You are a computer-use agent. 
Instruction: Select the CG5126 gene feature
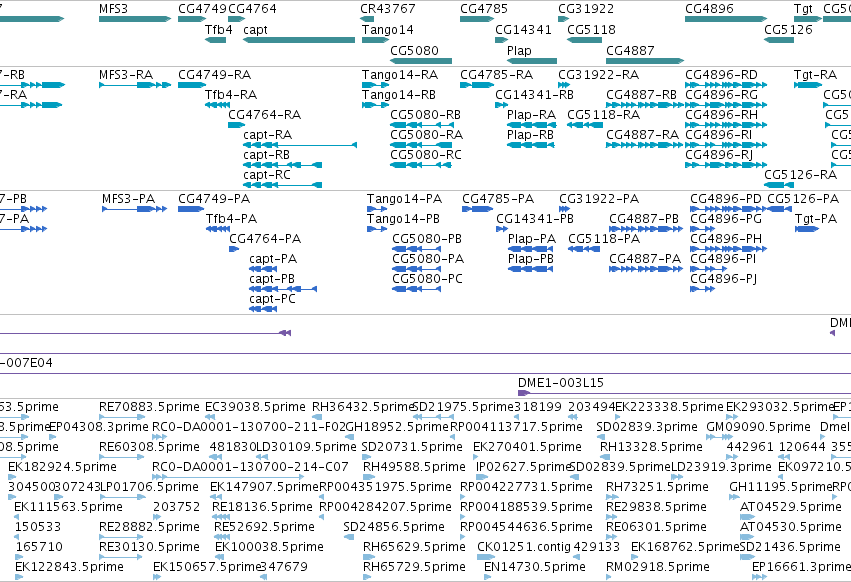coord(779,40)
